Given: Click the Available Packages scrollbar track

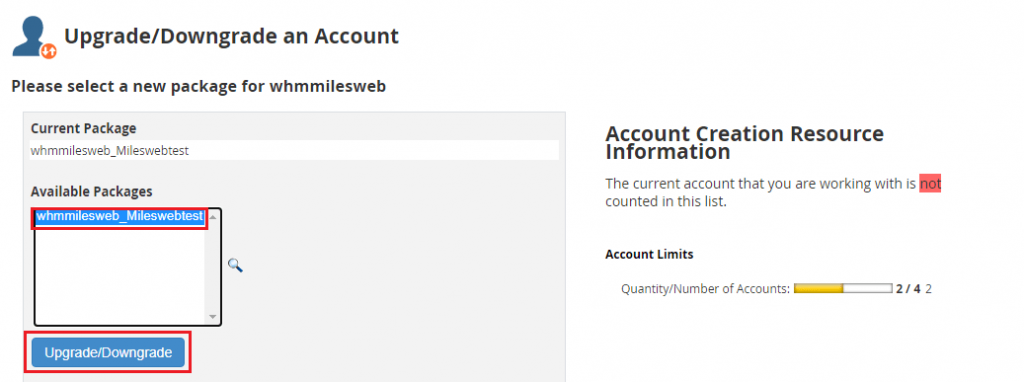Looking at the screenshot, I should click(x=213, y=266).
